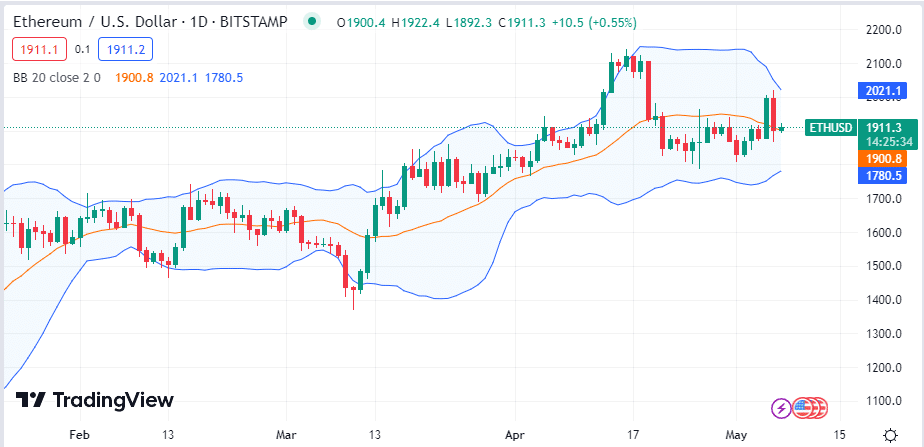Click the May date on time axis
The image size is (924, 447).
737,436
